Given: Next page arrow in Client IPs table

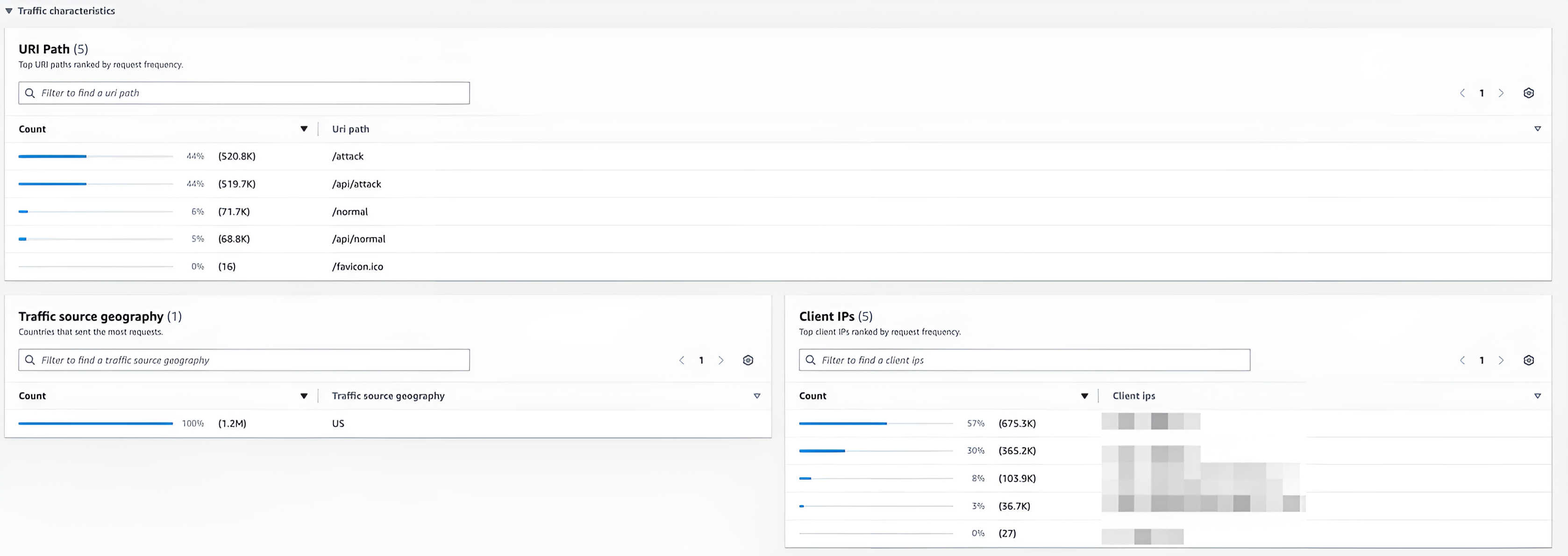Looking at the screenshot, I should (1500, 361).
